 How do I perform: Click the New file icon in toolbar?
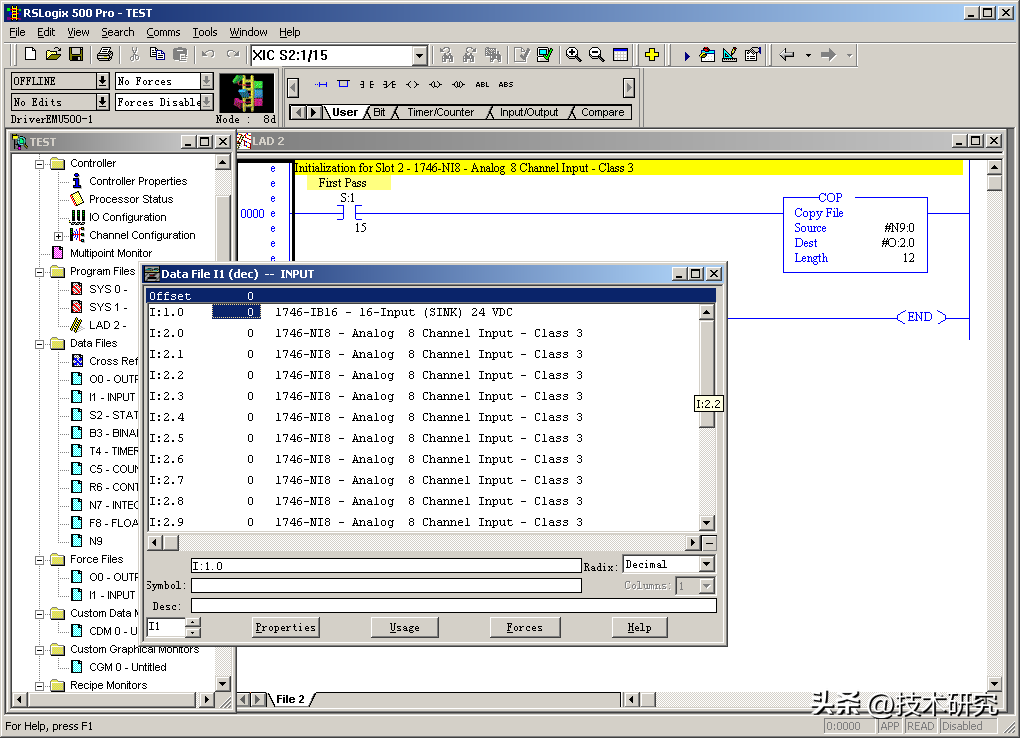(30, 55)
